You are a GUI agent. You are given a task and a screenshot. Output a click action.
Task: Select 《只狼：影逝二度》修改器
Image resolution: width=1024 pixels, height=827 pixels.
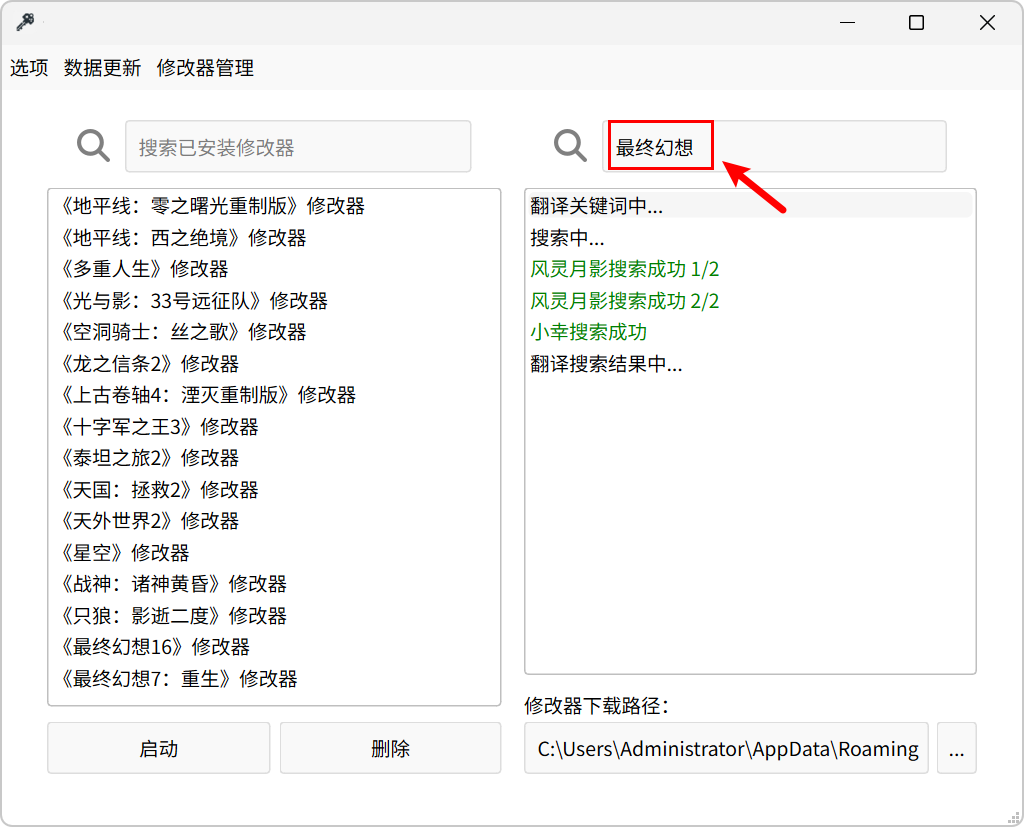[274, 616]
